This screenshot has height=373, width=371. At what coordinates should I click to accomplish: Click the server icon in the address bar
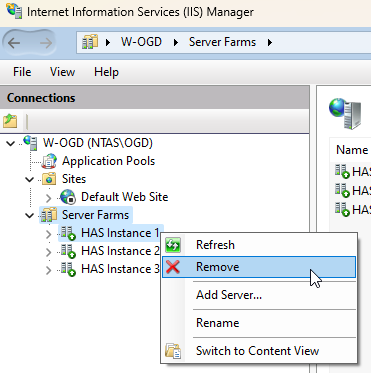coord(90,42)
